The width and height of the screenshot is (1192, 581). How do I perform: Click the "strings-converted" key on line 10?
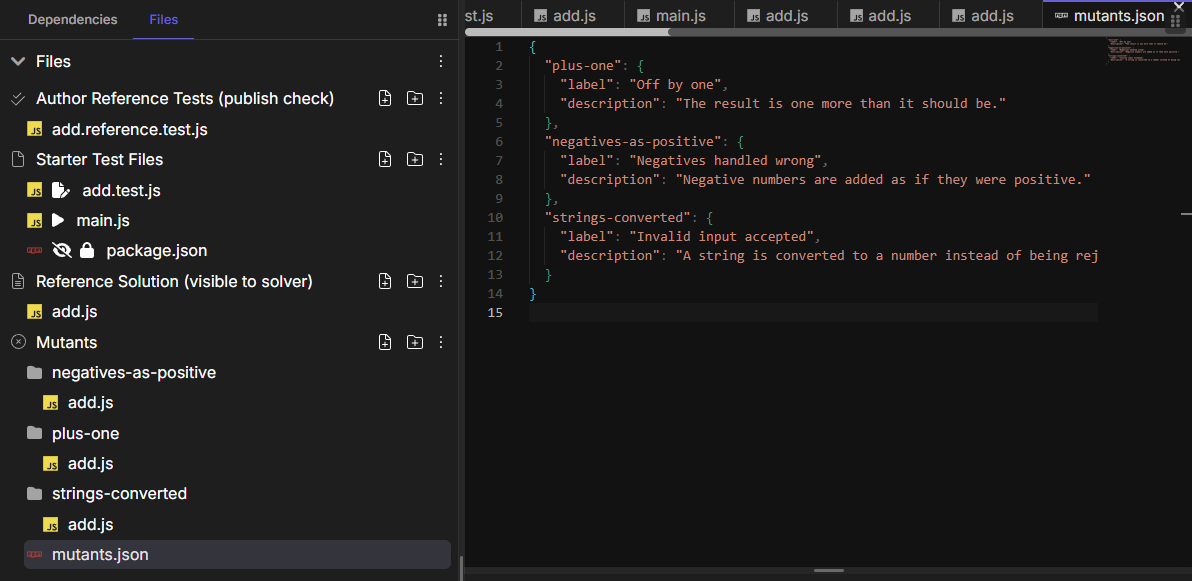point(618,217)
